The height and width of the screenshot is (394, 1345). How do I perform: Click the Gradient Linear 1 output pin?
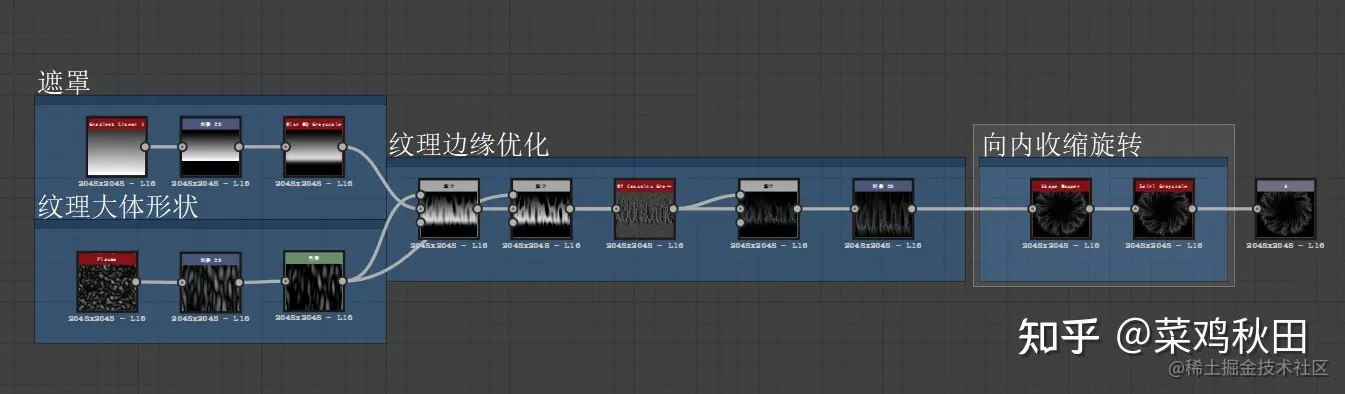(x=145, y=146)
